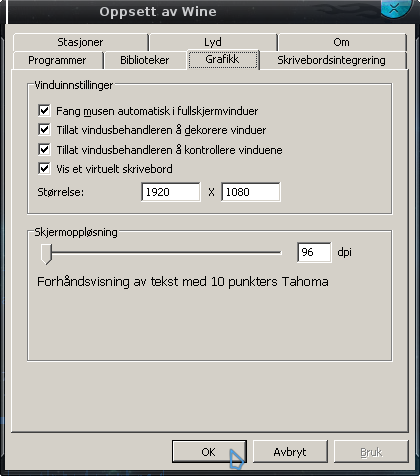This screenshot has width=420, height=476.
Task: Click the middle of the dpi slider track
Action: (x=161, y=253)
